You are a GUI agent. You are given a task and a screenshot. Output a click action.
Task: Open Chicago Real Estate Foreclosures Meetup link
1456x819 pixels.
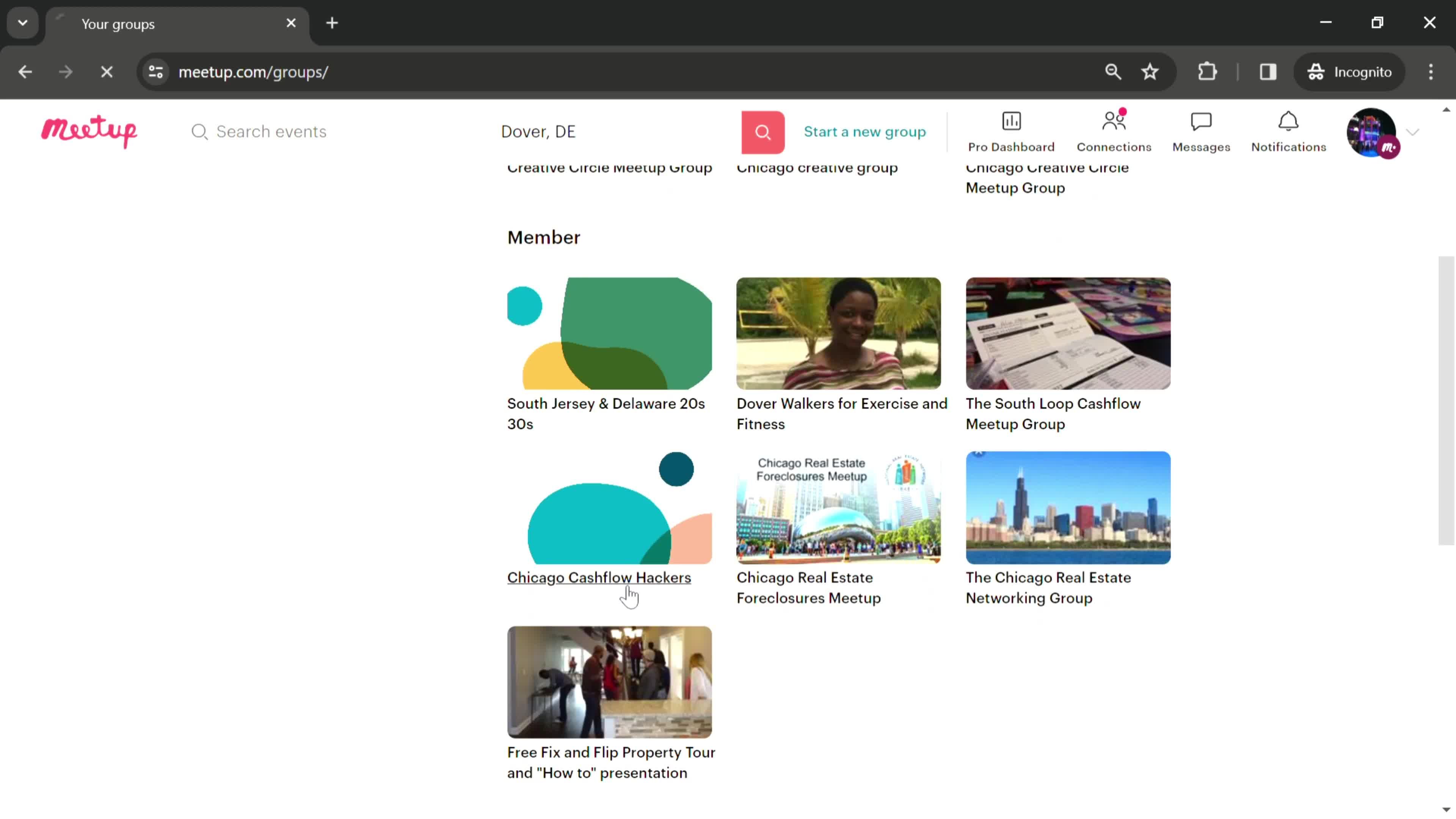[x=808, y=588]
